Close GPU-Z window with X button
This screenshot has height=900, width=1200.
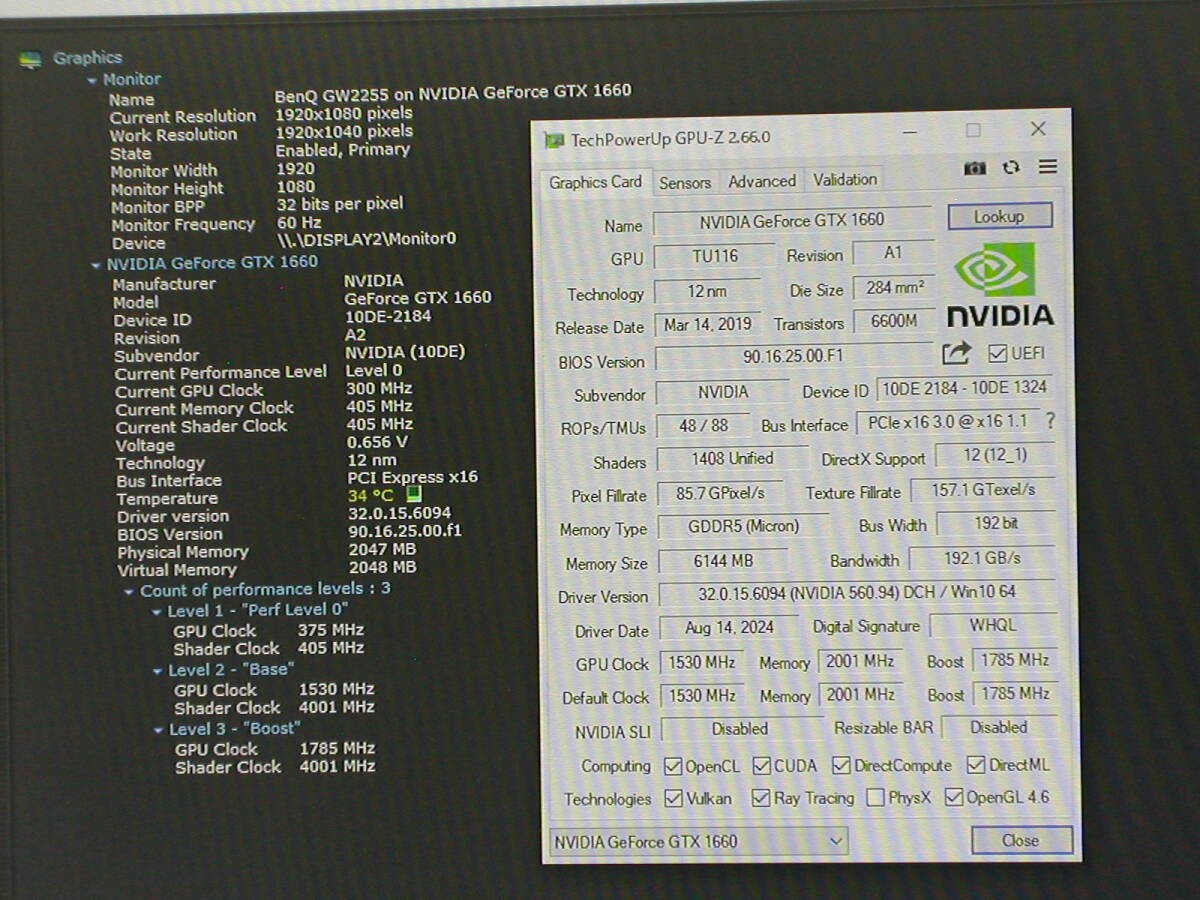[1038, 129]
